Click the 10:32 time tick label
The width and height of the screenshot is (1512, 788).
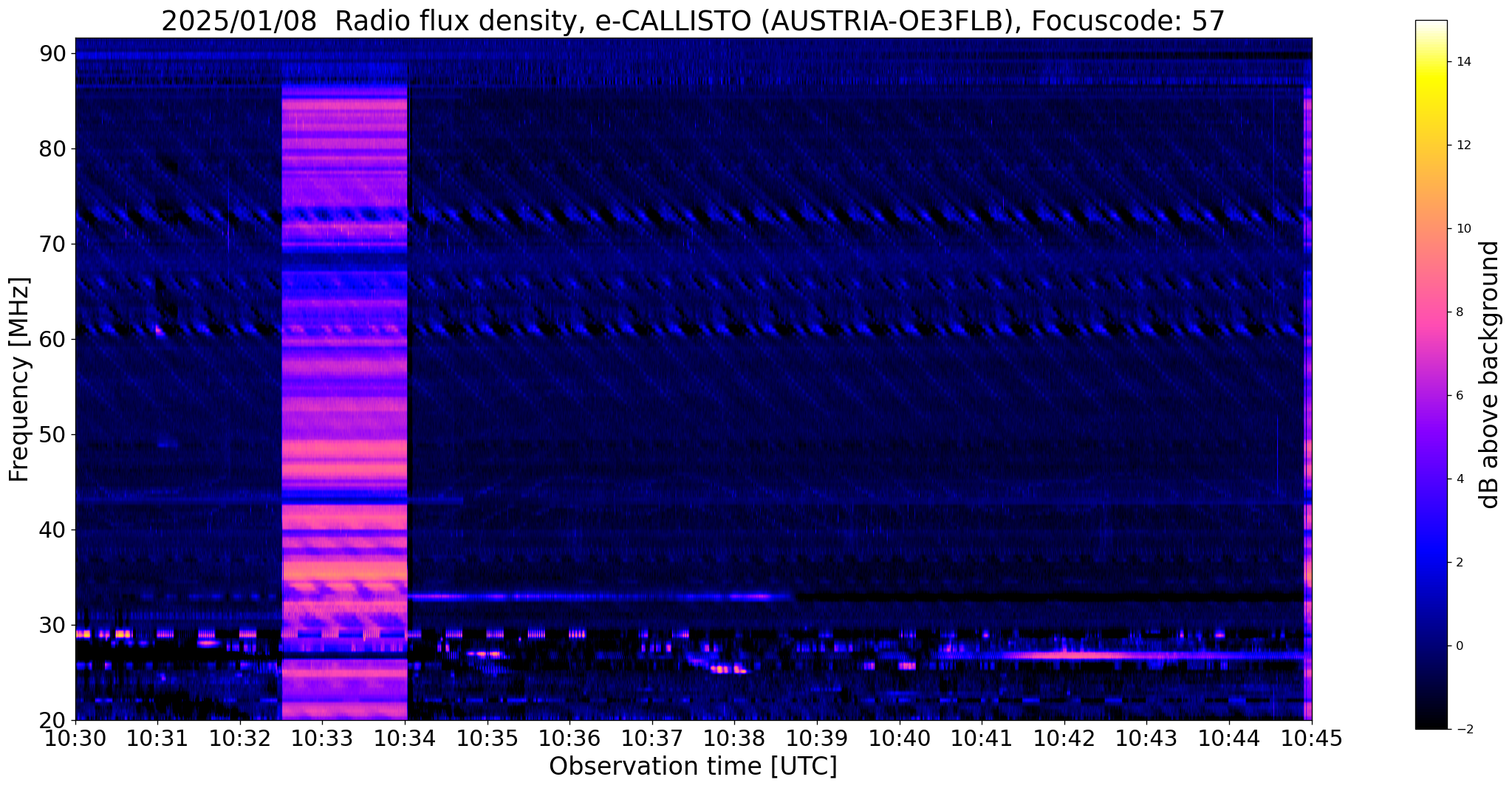240,738
